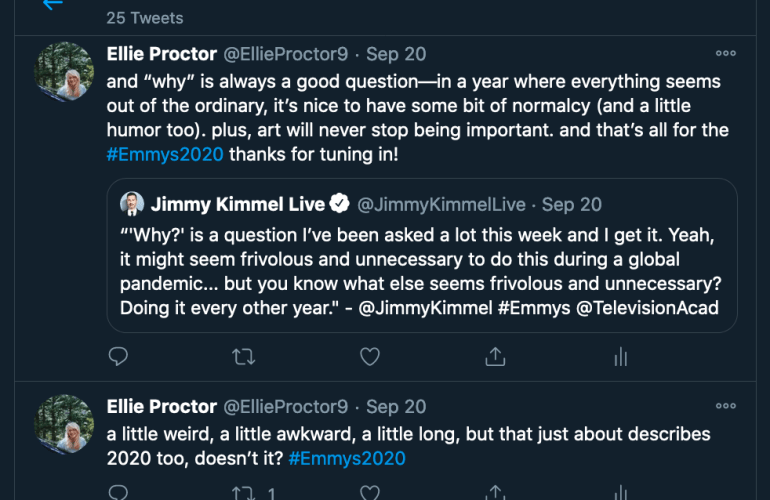Click the back arrow icon
The width and height of the screenshot is (770, 500).
pos(53,5)
